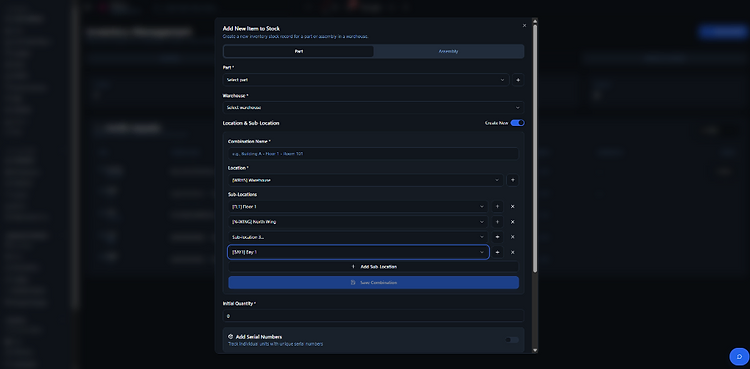The width and height of the screenshot is (750, 369).
Task: Open the Floor 1 sub-location dropdown
Action: [x=358, y=207]
